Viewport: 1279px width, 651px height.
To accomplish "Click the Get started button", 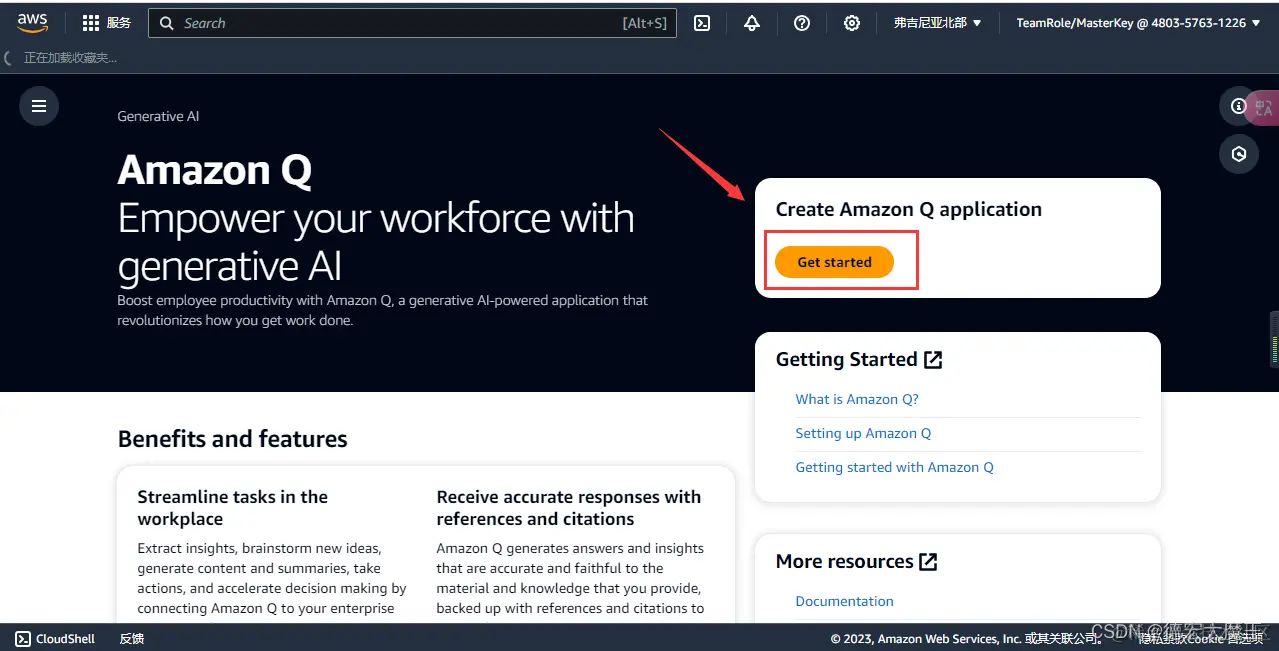I will click(835, 262).
